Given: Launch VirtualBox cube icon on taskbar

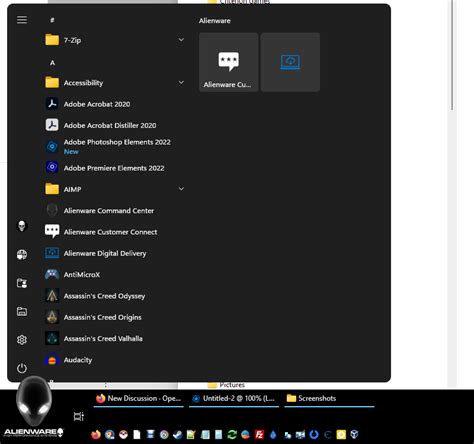Looking at the screenshot, I should [354, 434].
